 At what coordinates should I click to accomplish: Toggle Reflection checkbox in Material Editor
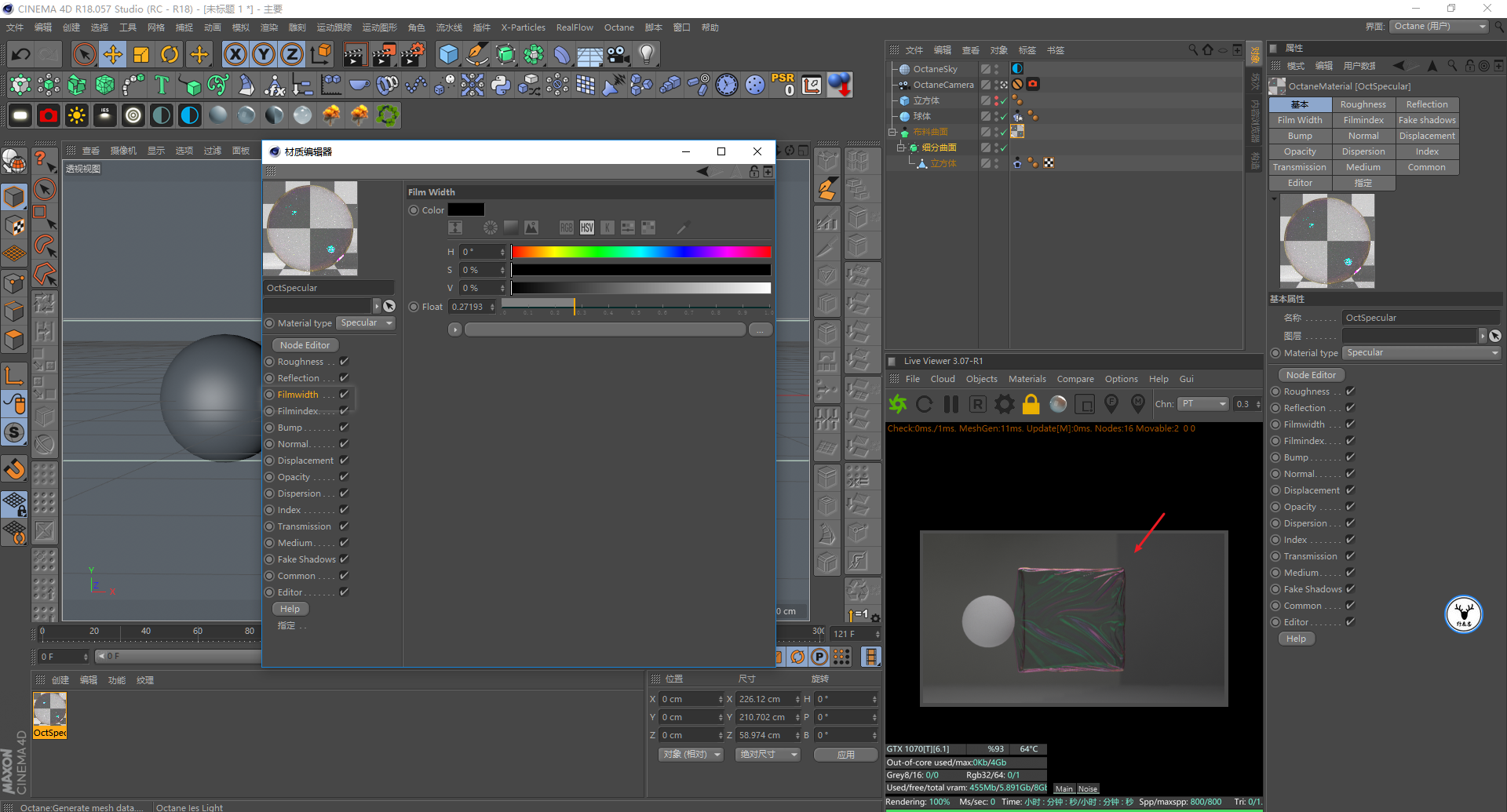pyautogui.click(x=344, y=378)
